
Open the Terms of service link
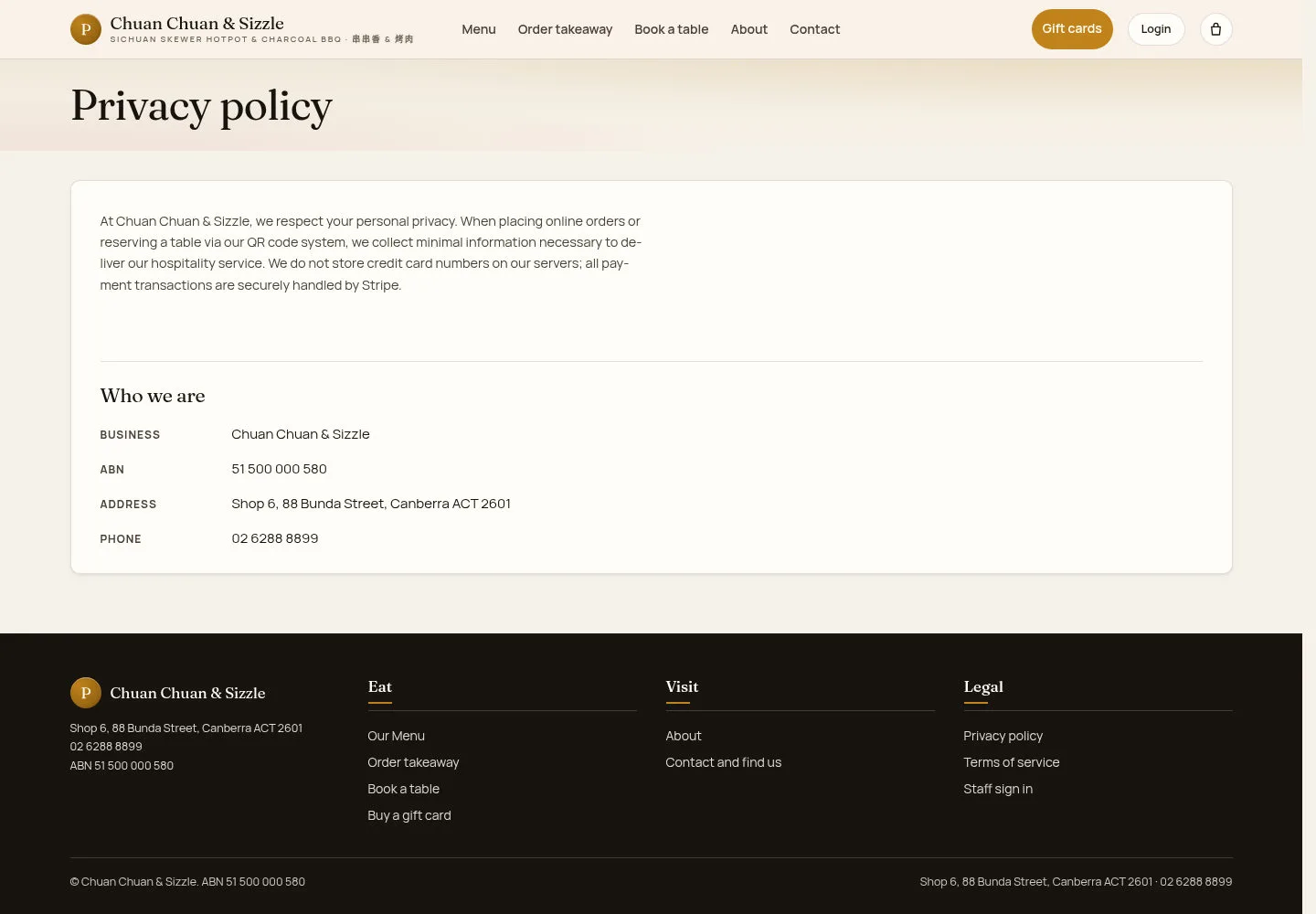click(x=1012, y=762)
